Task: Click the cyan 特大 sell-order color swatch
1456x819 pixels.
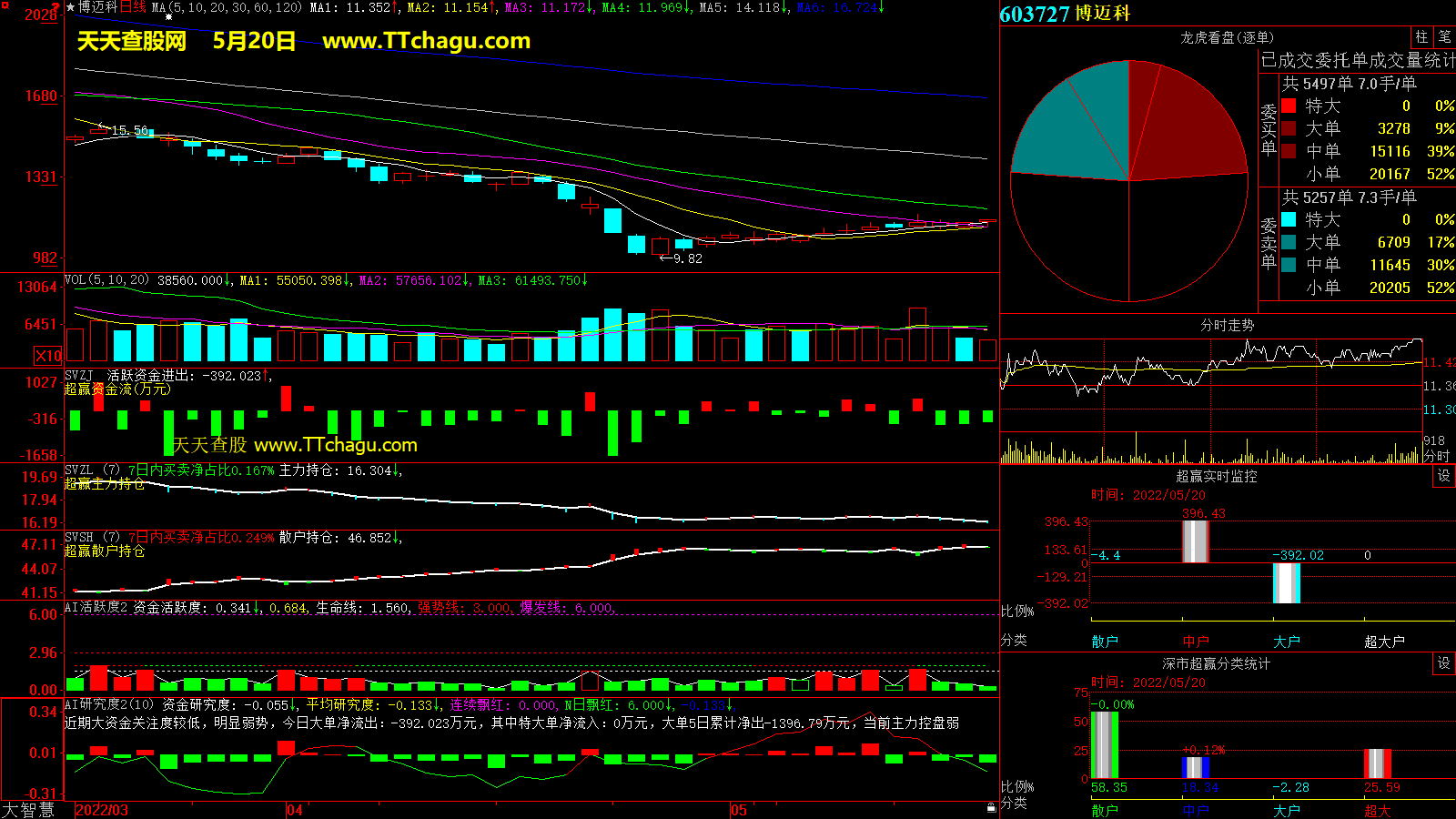Action: [1289, 219]
